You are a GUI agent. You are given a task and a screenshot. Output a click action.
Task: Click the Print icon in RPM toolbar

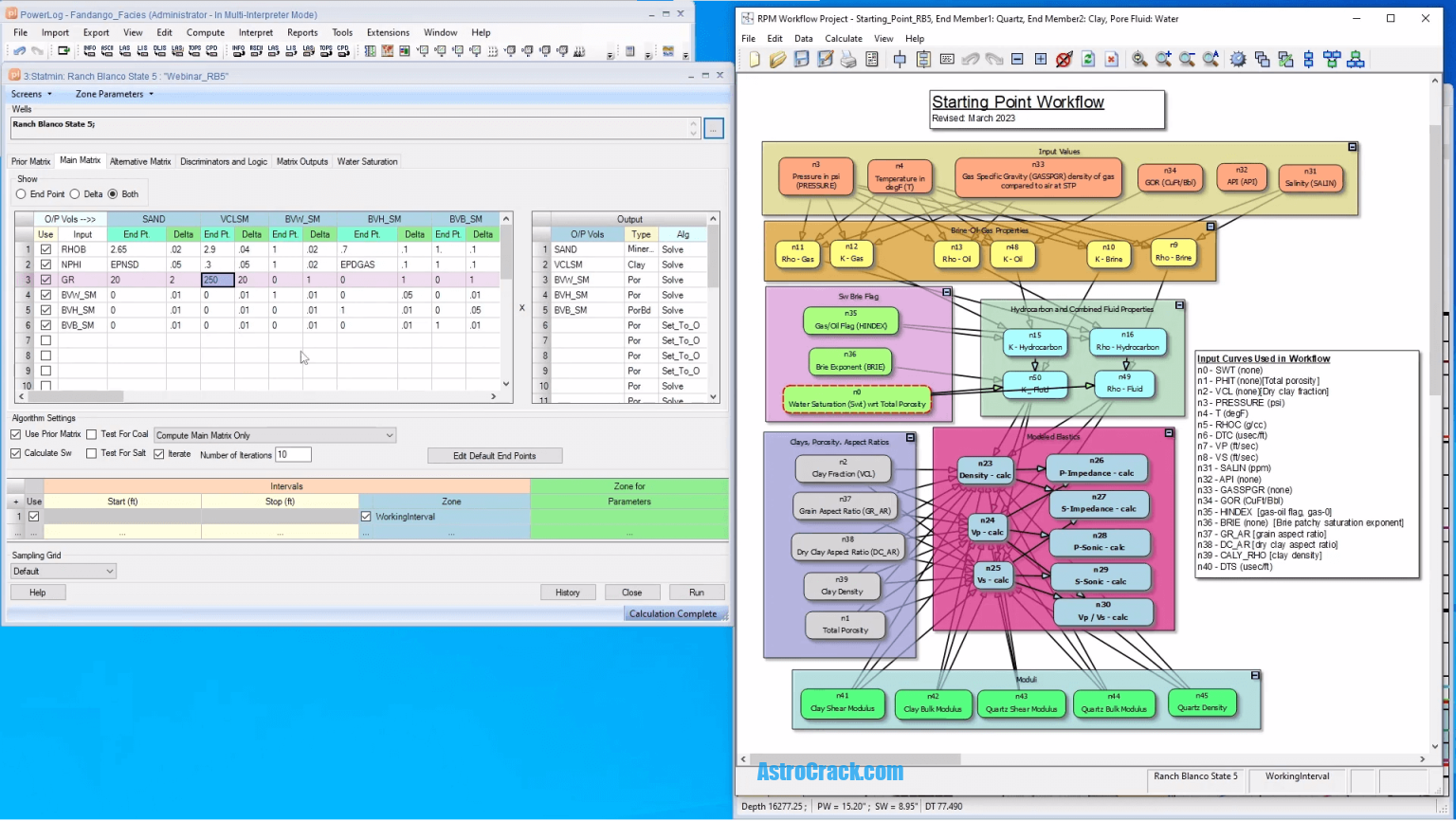pos(846,59)
